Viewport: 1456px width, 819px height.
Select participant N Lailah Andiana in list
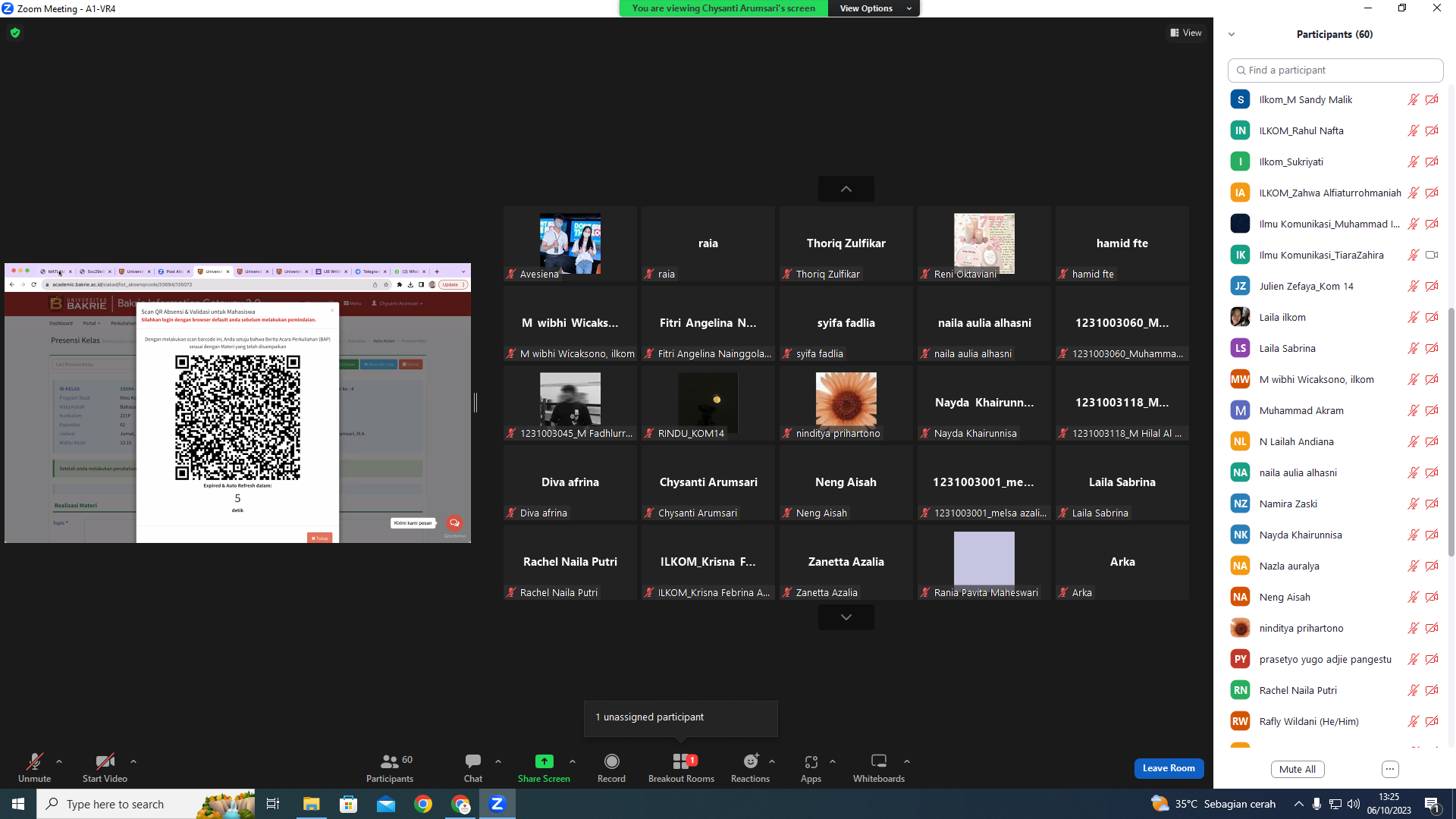[x=1335, y=441]
